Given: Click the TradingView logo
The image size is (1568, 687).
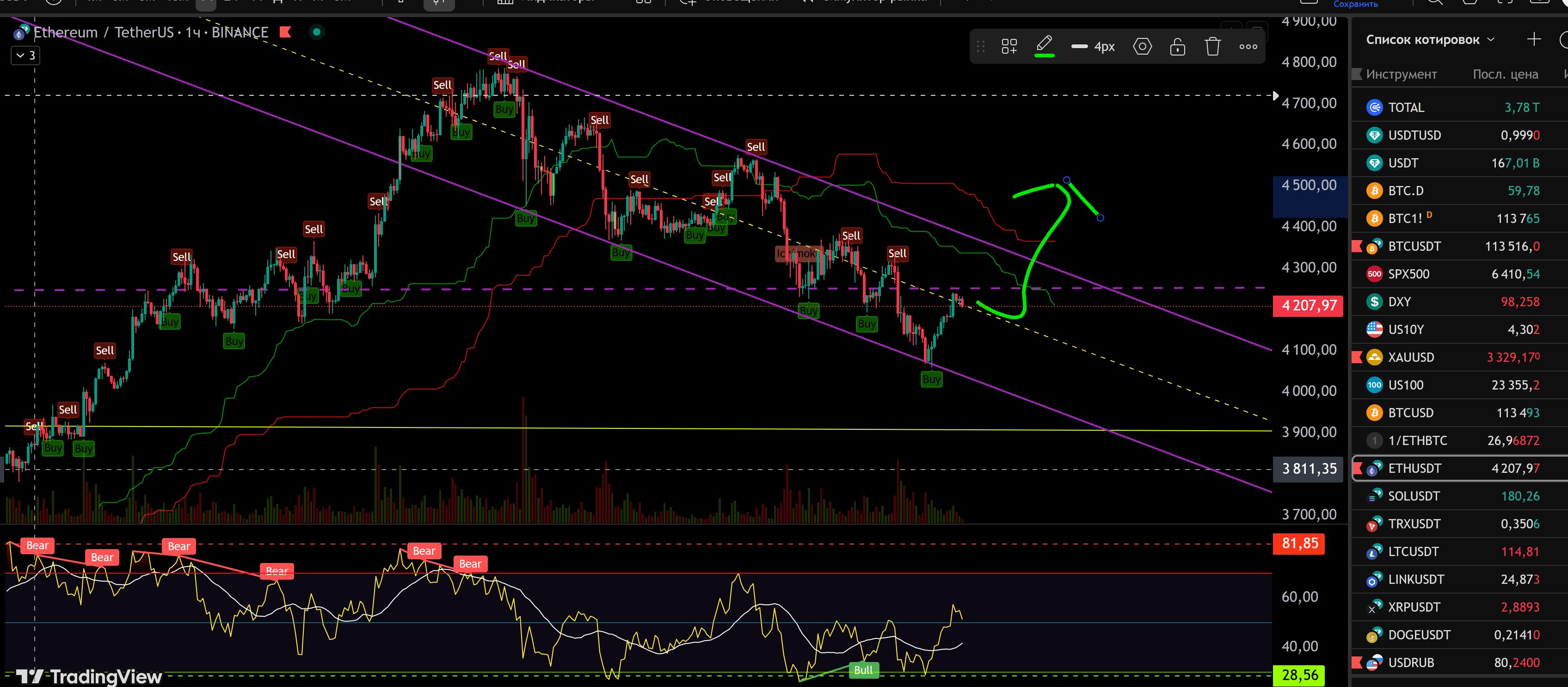Looking at the screenshot, I should [x=89, y=676].
